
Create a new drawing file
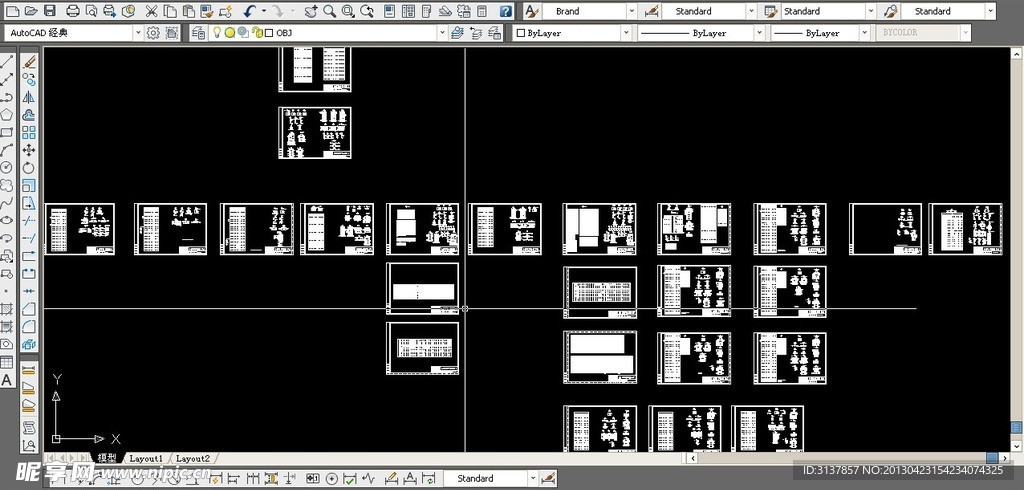12,11
